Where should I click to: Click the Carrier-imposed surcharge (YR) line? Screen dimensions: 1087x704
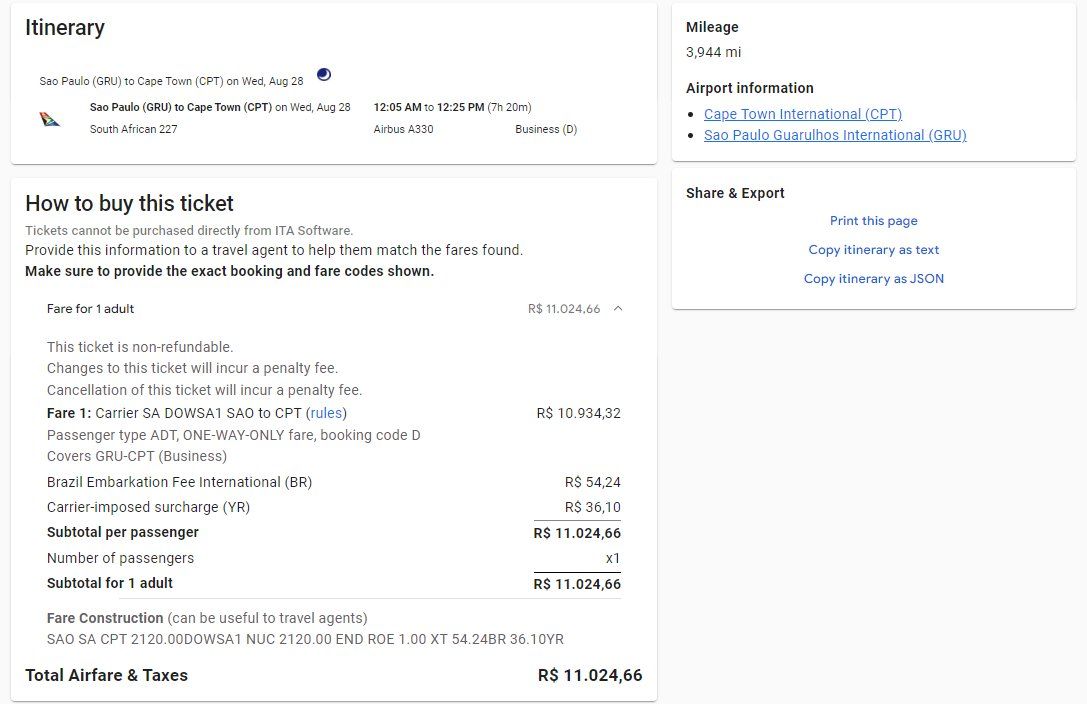click(148, 507)
